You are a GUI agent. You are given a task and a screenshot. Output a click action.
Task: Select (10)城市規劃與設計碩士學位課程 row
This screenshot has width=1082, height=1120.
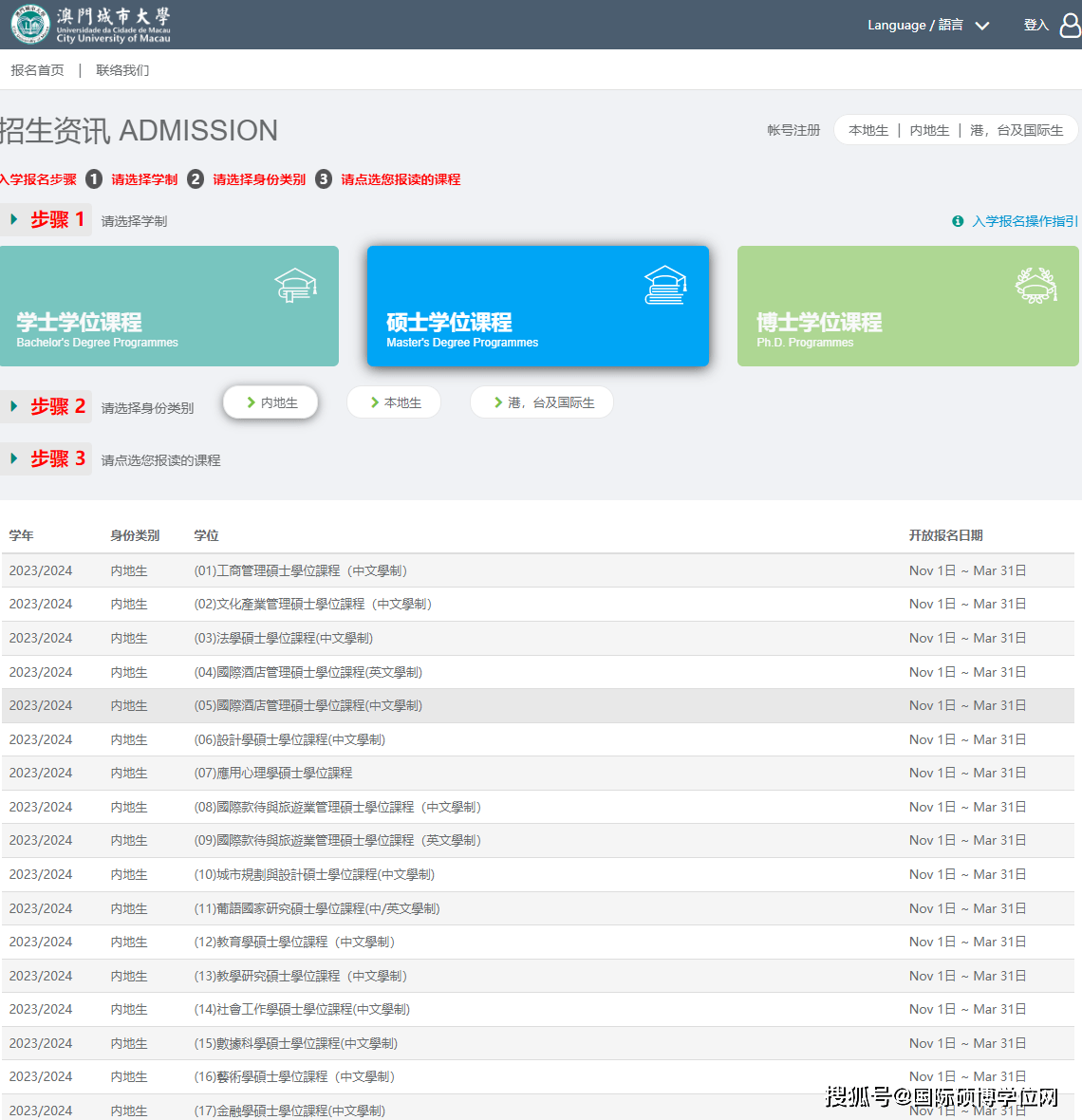pyautogui.click(x=538, y=874)
